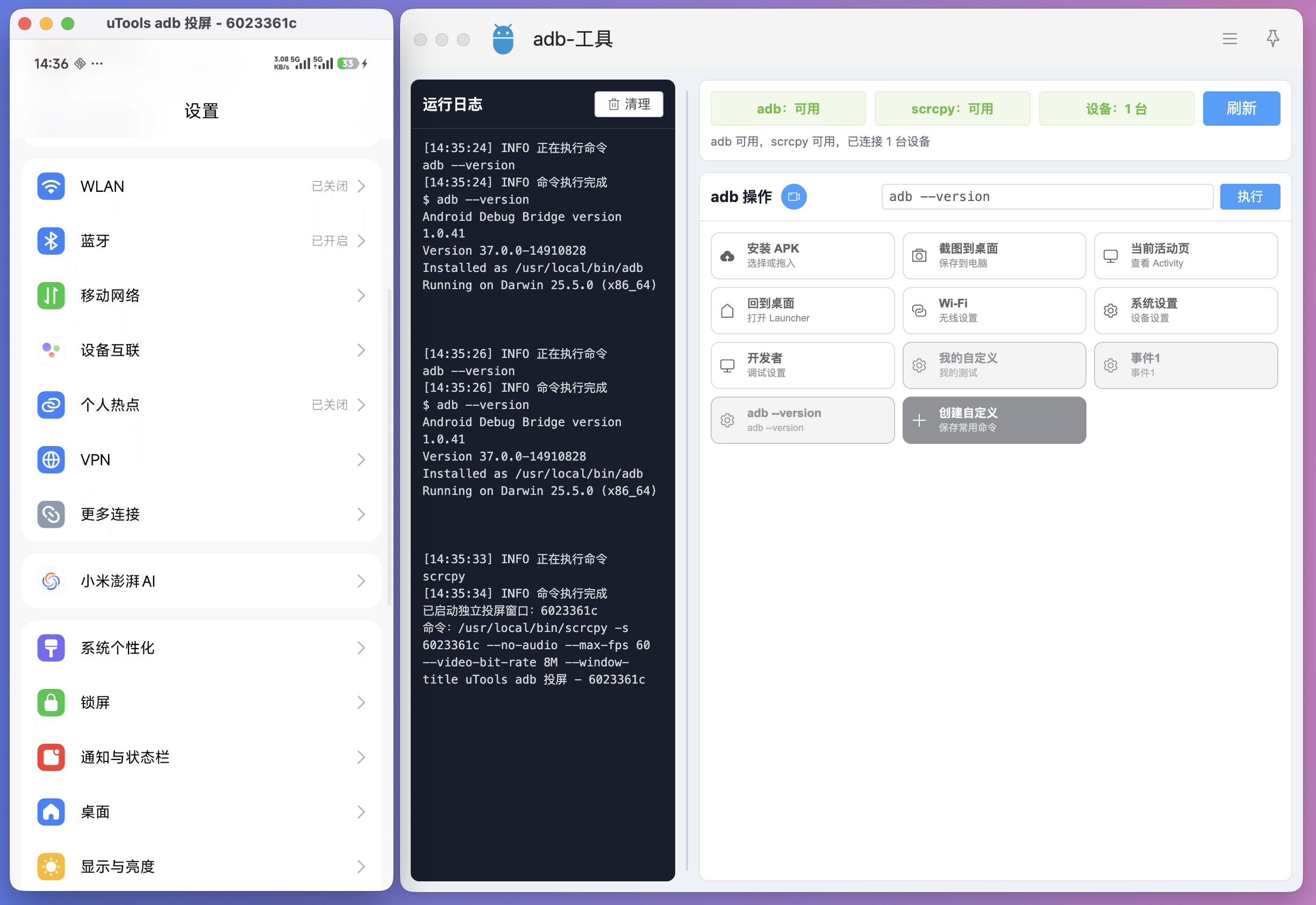The image size is (1316, 905).
Task: Click the gear icon on adb --version card
Action: click(x=727, y=420)
